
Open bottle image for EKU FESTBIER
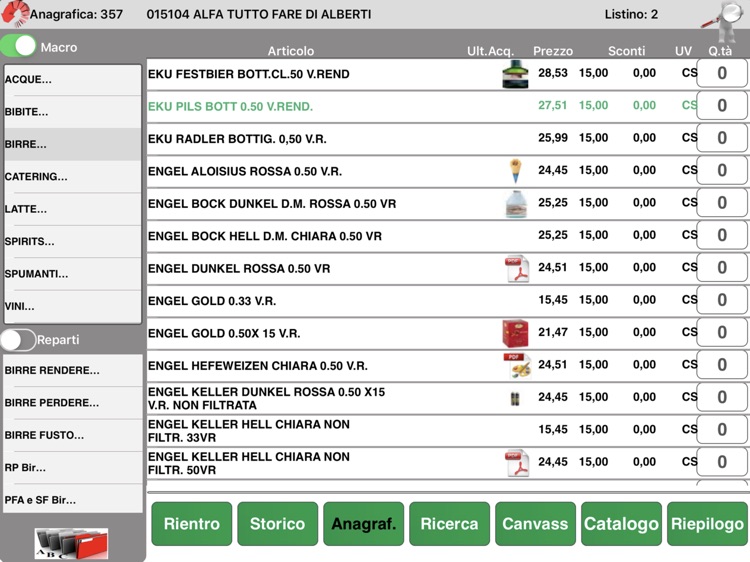pyautogui.click(x=515, y=74)
